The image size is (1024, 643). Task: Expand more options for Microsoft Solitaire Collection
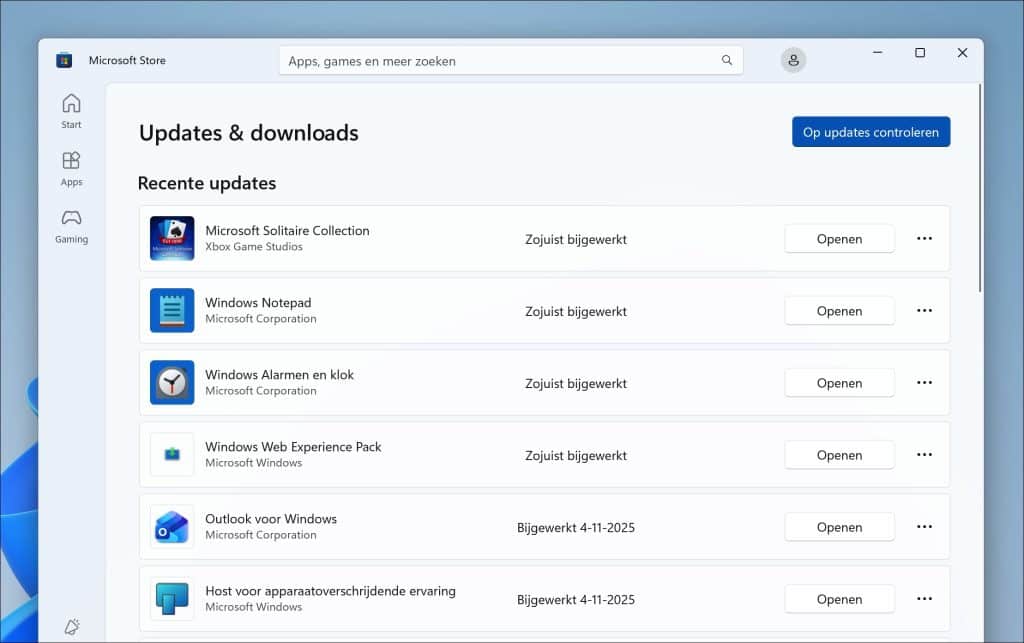[924, 239]
